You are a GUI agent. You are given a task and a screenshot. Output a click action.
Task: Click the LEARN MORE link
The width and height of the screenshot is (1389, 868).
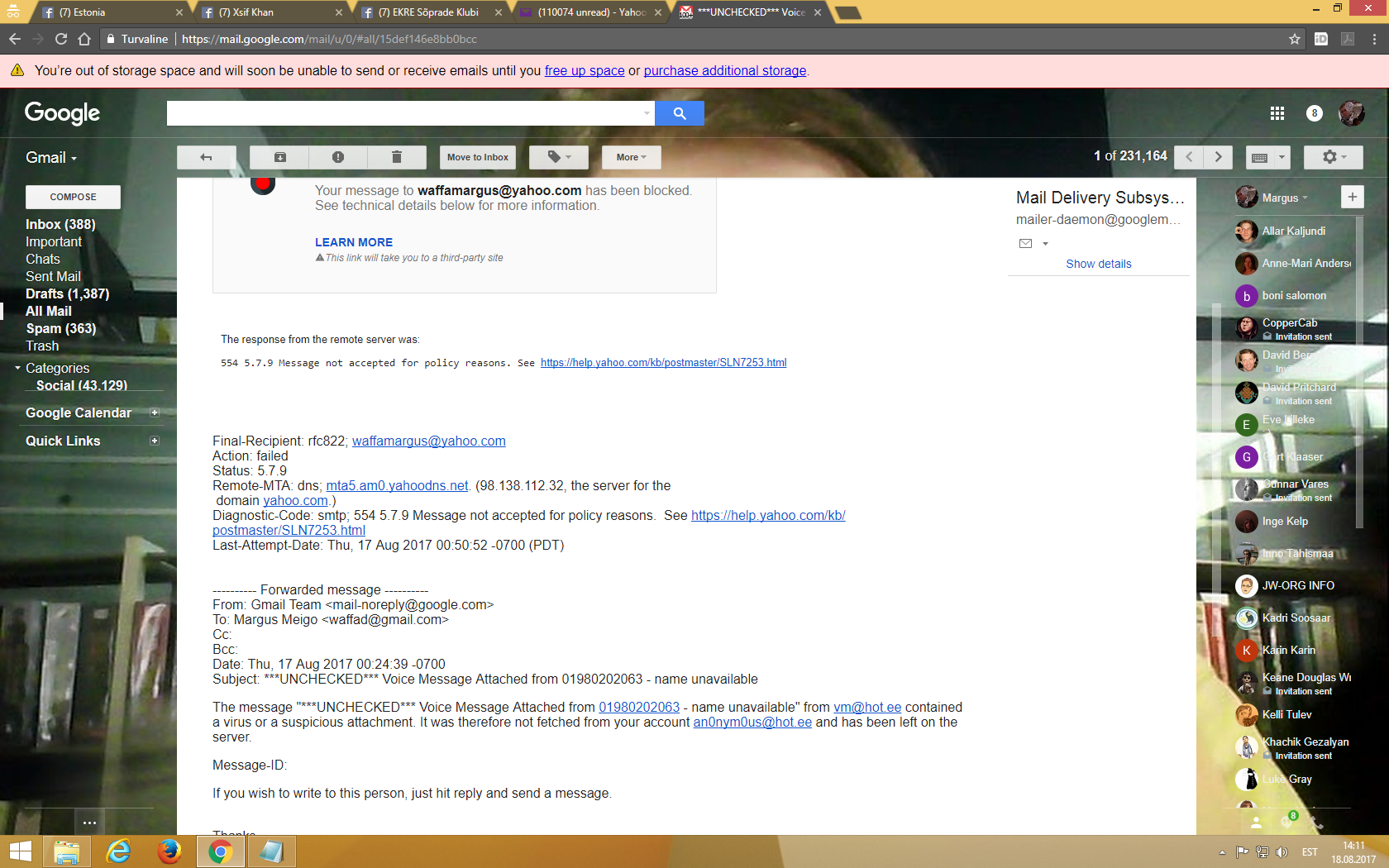coord(354,242)
